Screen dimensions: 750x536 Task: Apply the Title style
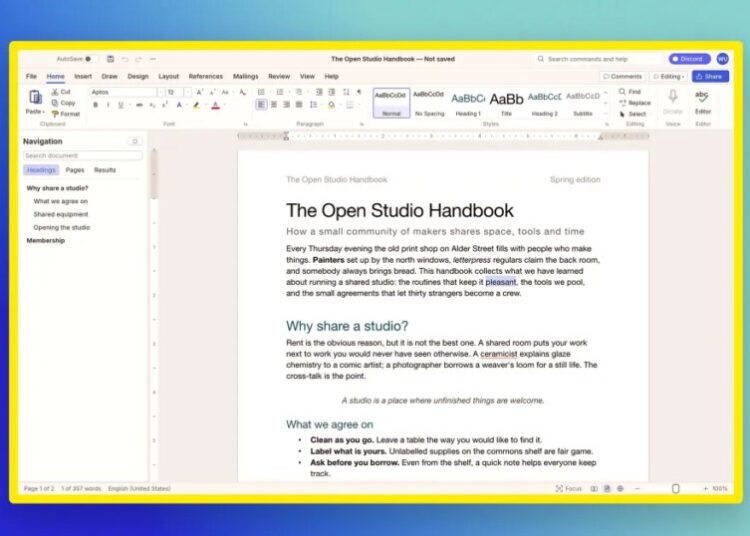tap(507, 103)
